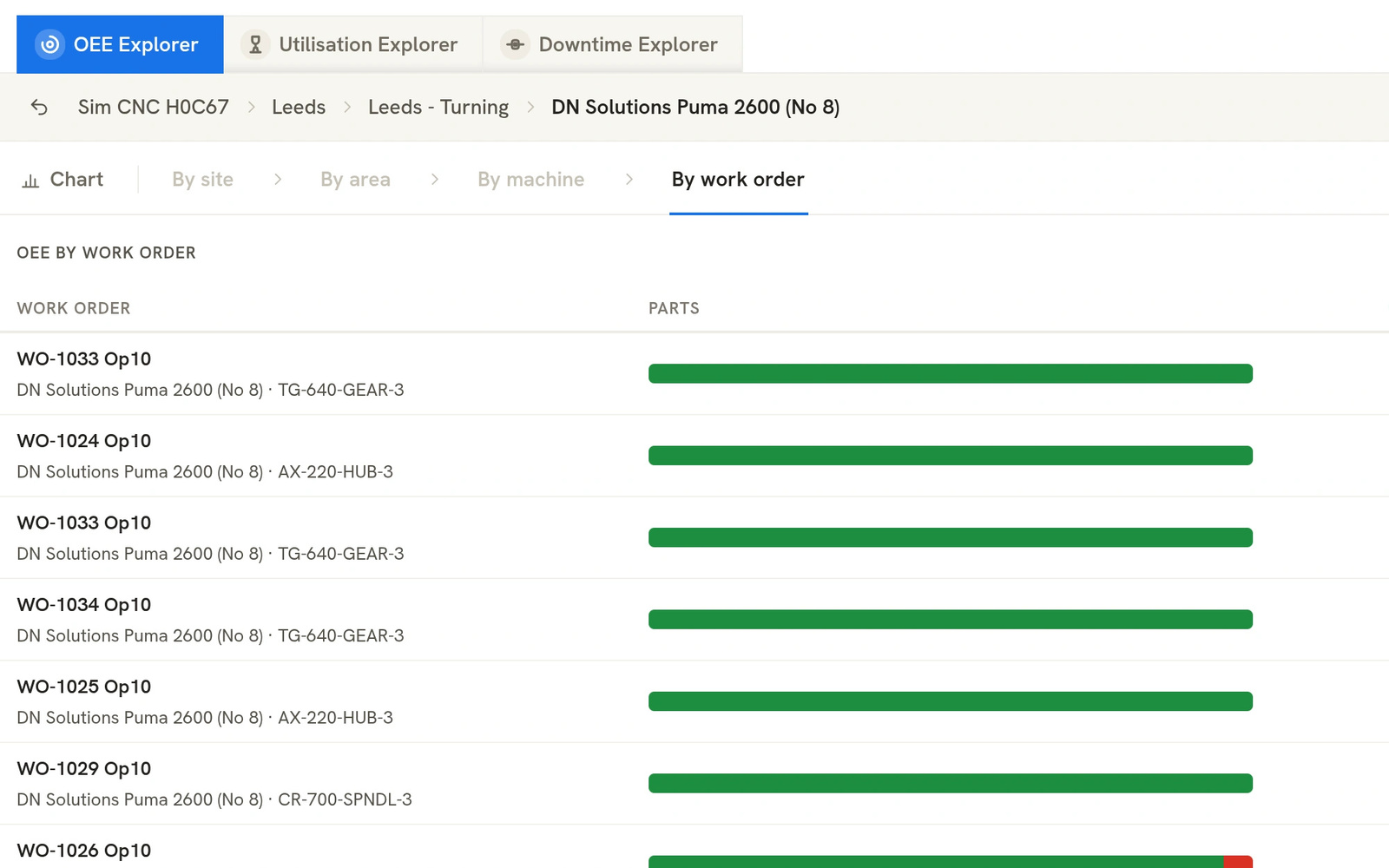The image size is (1389, 868).
Task: Click chevron after By machine
Action: click(x=629, y=180)
